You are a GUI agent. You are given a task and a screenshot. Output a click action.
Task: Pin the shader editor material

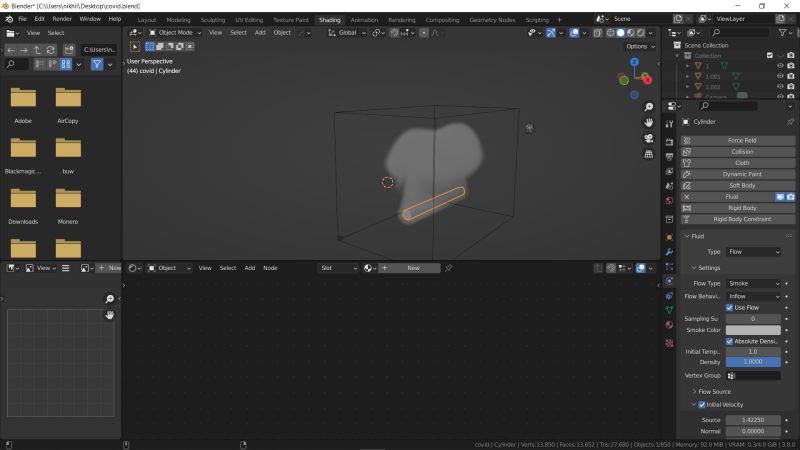pos(448,268)
